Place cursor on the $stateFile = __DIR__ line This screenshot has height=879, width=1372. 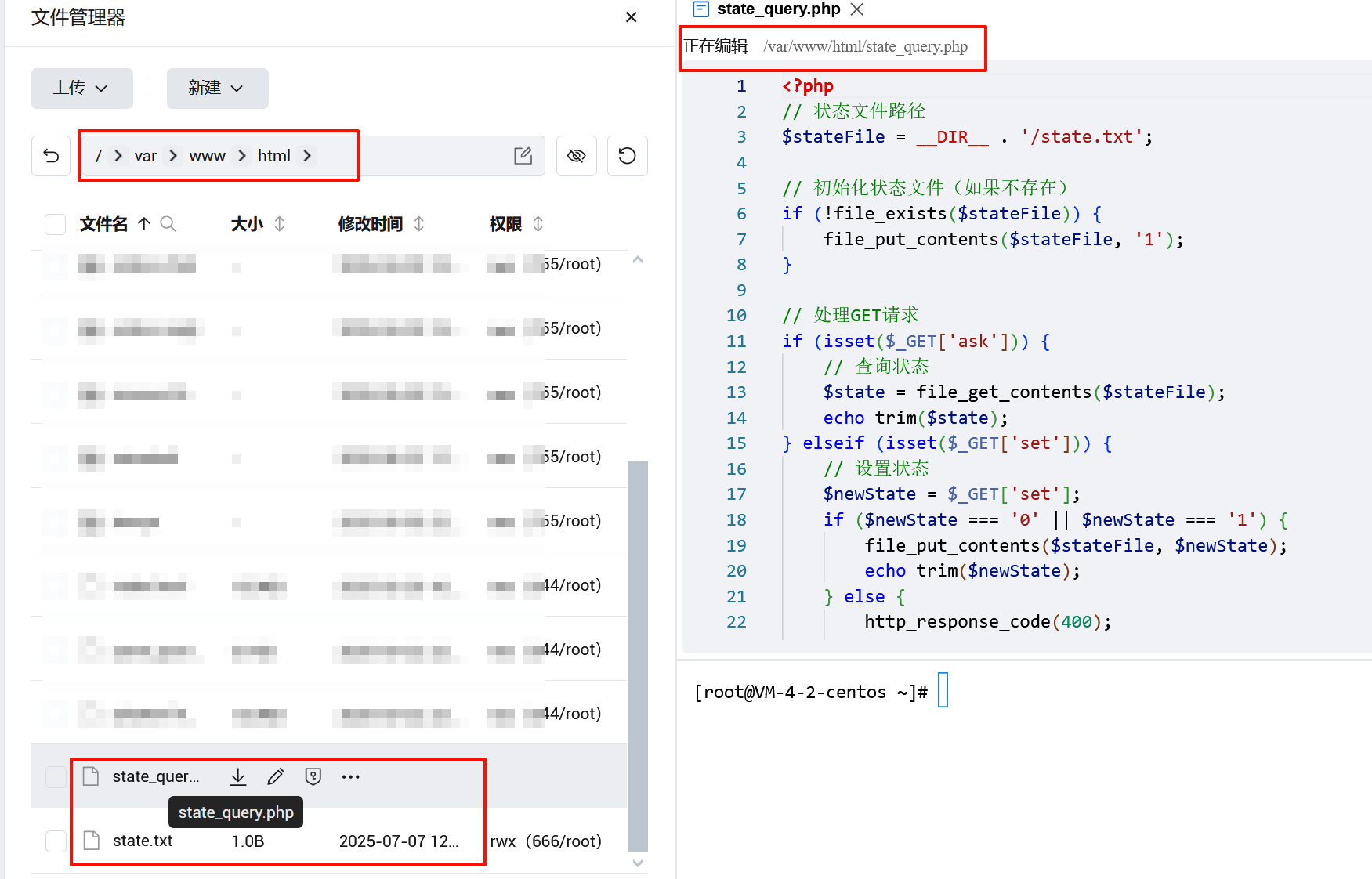968,137
